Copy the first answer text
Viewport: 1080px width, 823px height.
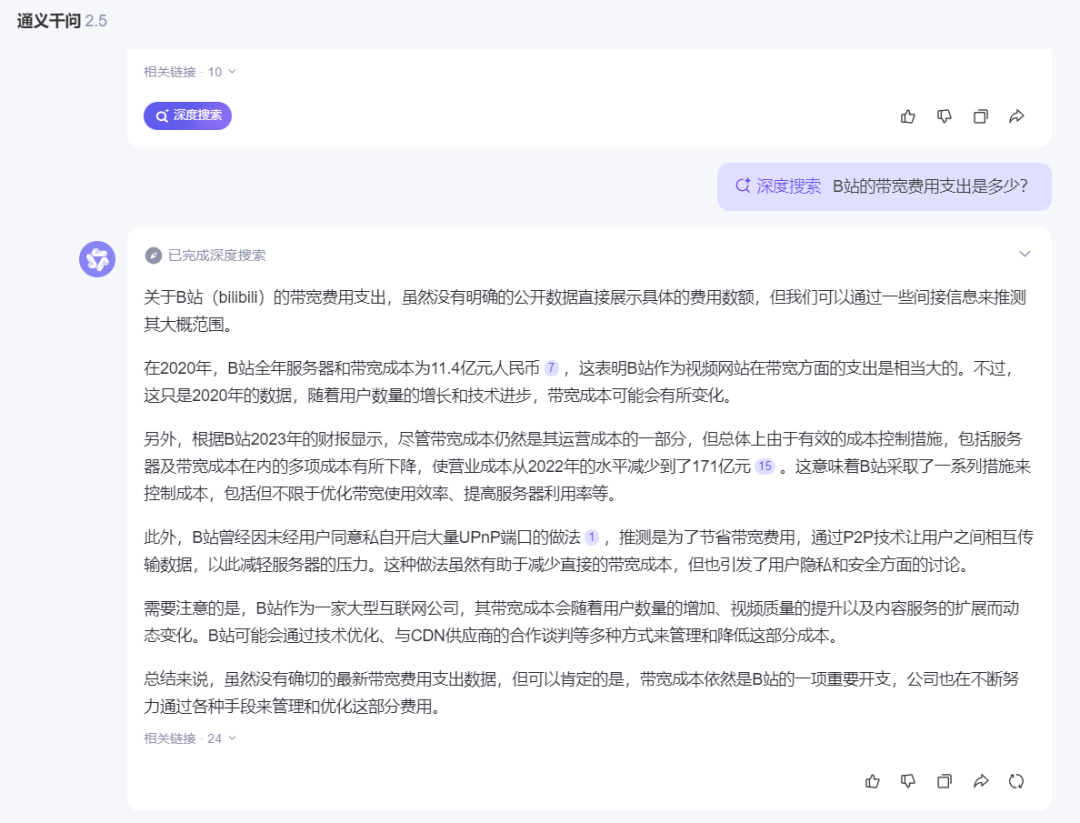click(980, 116)
